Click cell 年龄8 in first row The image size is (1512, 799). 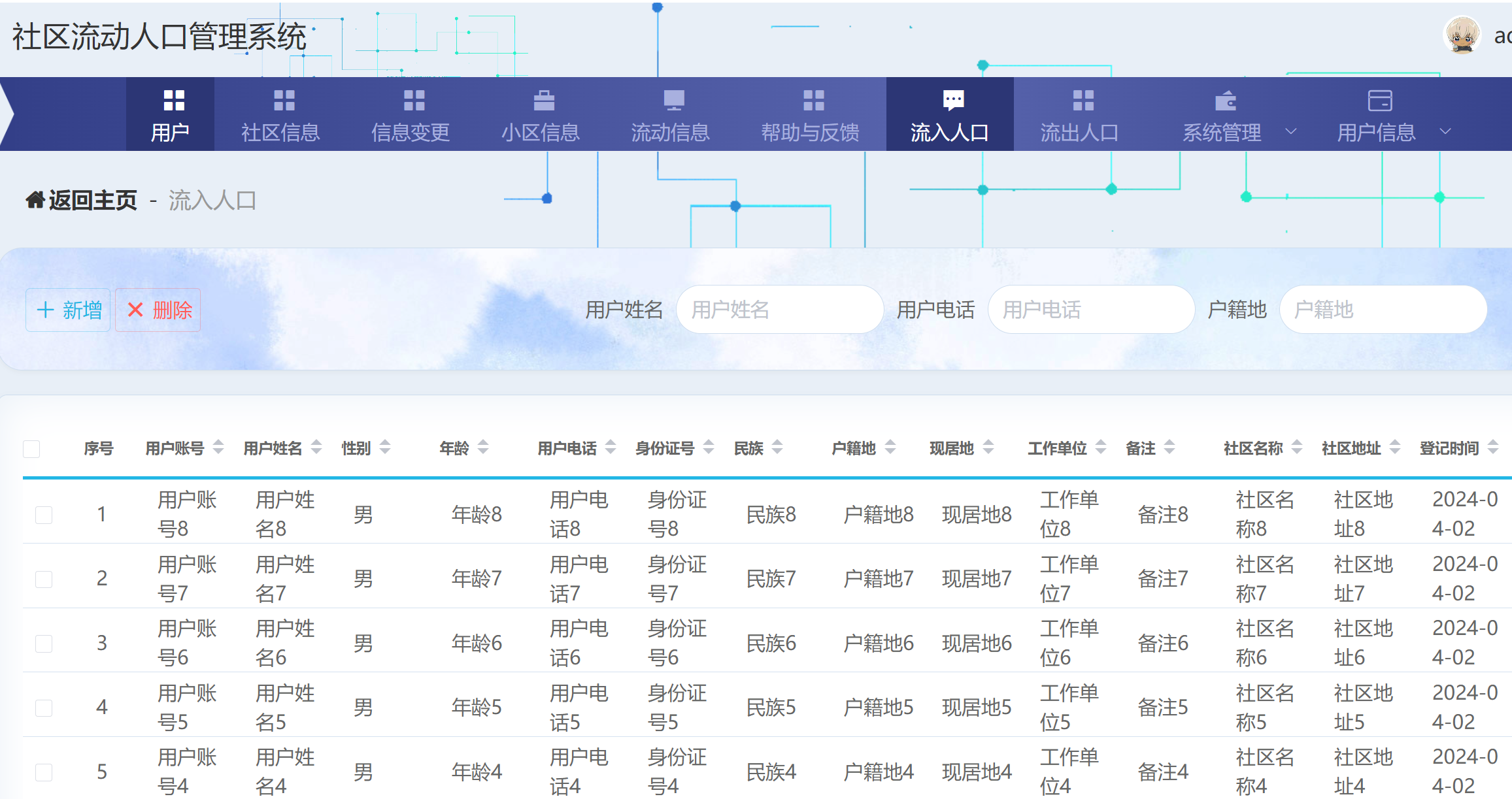(477, 515)
